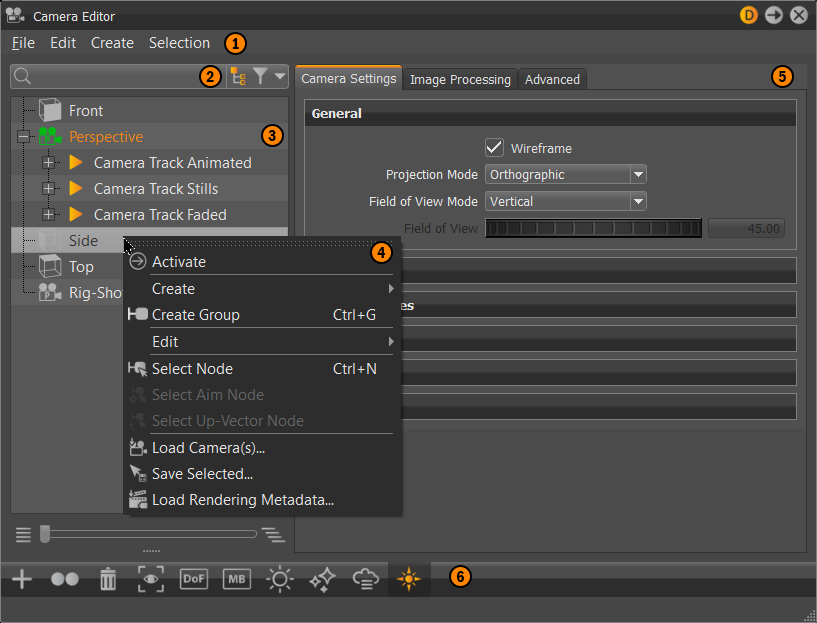Click the eye frame icon in bottom toolbar
The image size is (817, 623).
click(151, 579)
